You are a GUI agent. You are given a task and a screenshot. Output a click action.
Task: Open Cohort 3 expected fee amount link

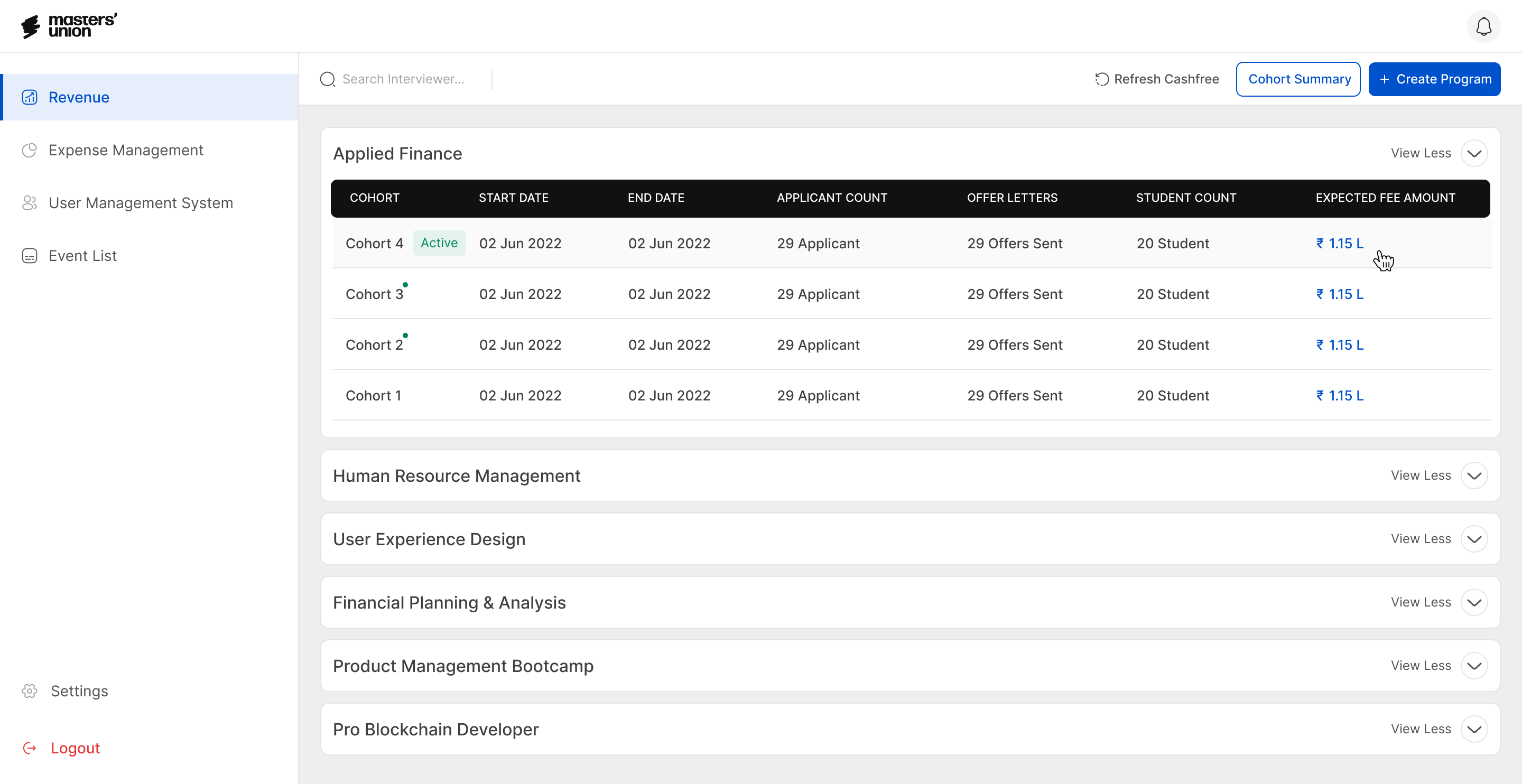click(x=1340, y=294)
